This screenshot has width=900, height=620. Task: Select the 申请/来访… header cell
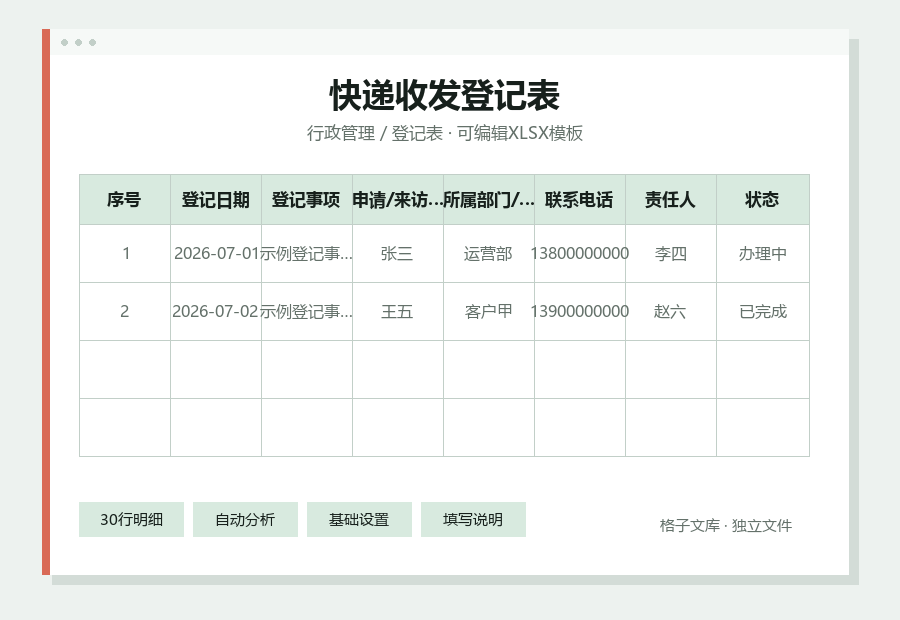[398, 200]
